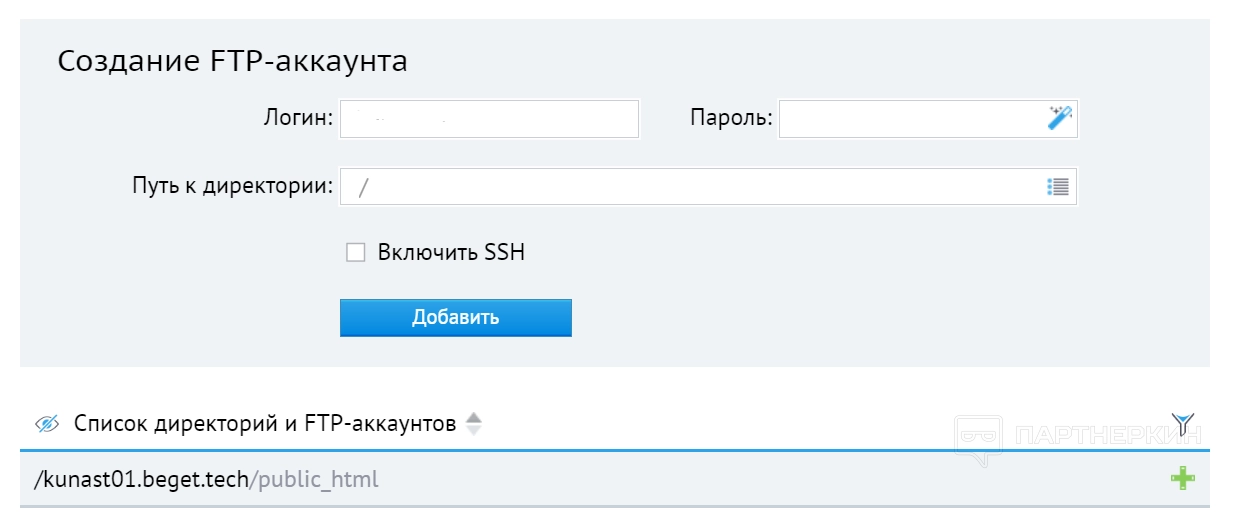Select the /kunast01.beget.tech/public_html directory row
1253x520 pixels.
point(206,480)
